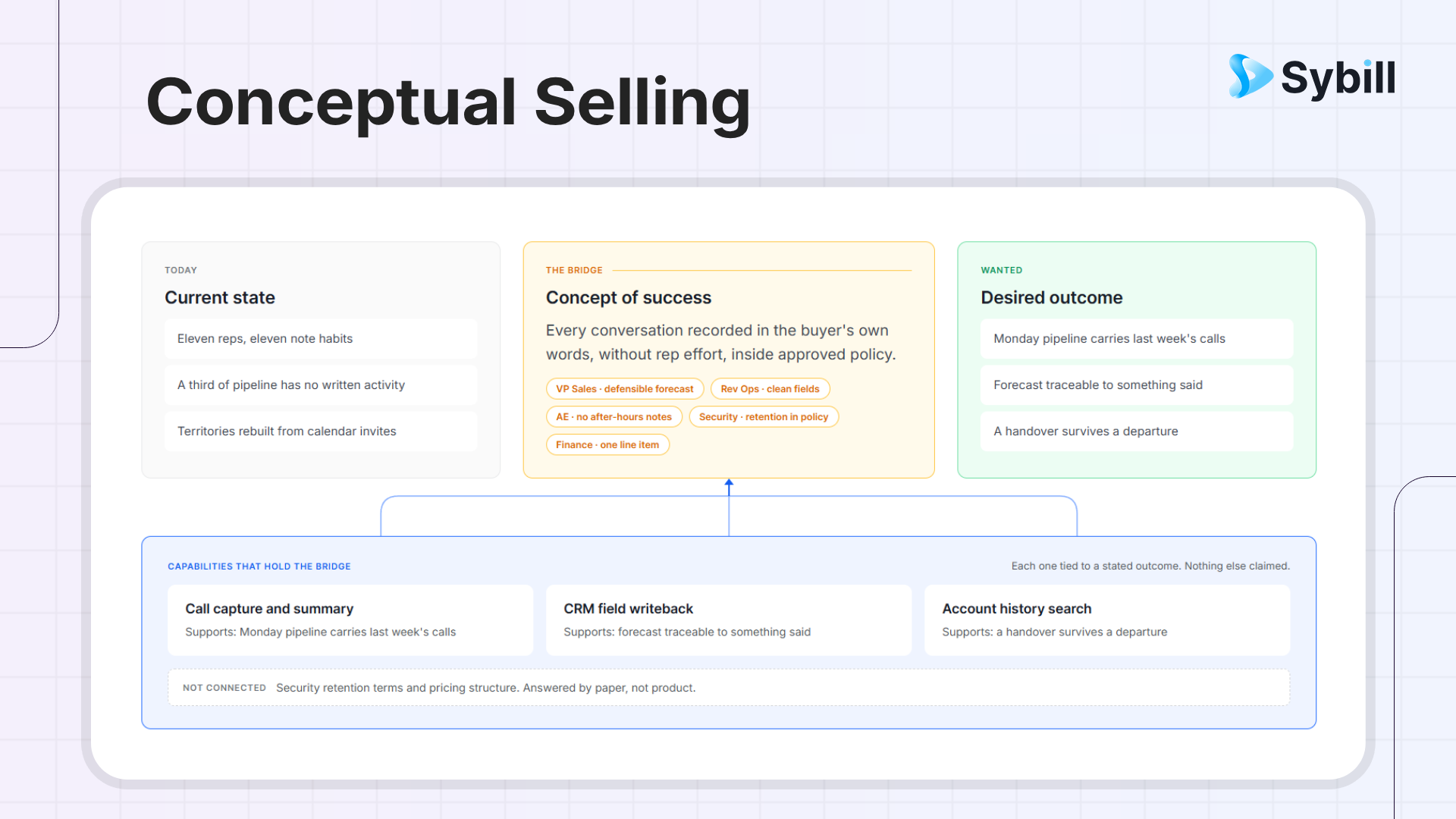
Task: Click the 'VP Sales · defensible forecast' chip
Action: coord(625,389)
